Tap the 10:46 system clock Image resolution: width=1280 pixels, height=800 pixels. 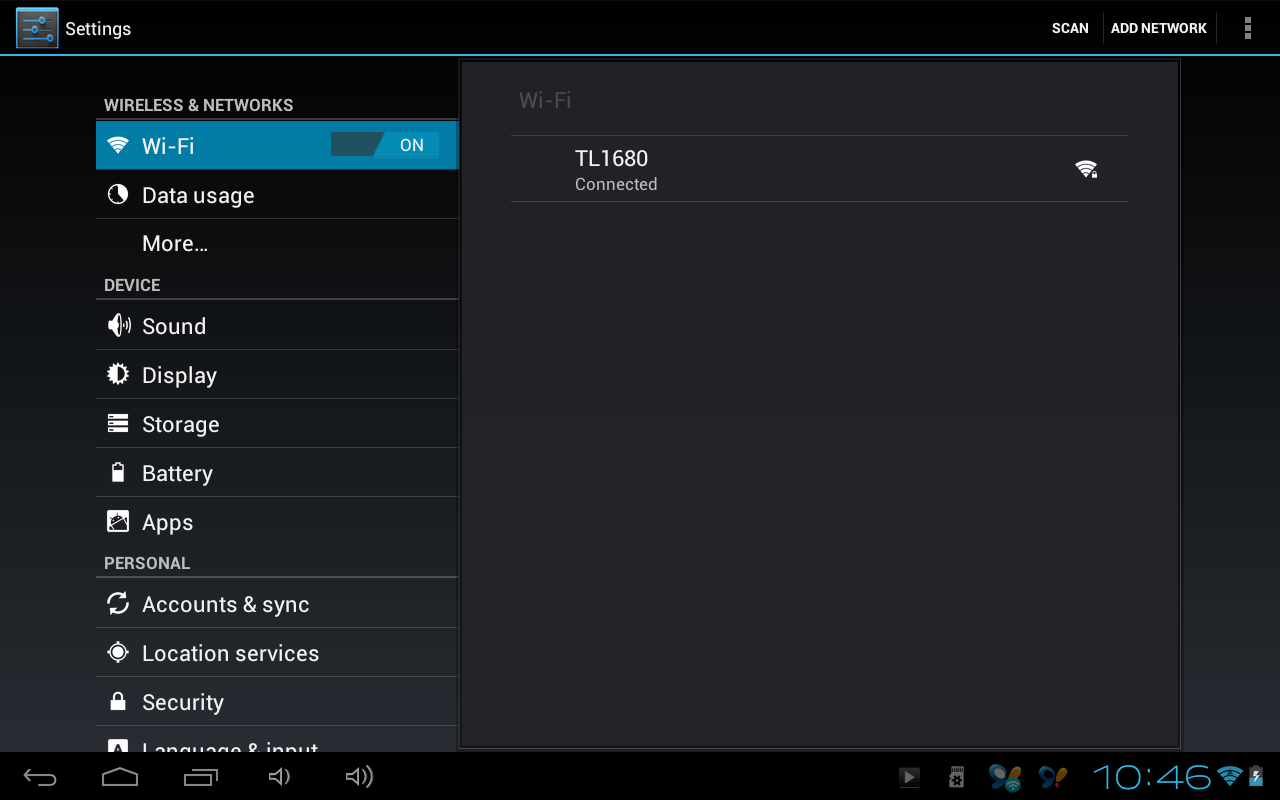point(1152,777)
